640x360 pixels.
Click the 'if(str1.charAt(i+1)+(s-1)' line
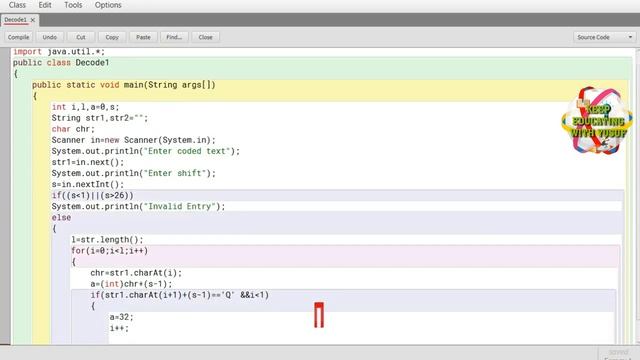pyautogui.click(x=180, y=295)
